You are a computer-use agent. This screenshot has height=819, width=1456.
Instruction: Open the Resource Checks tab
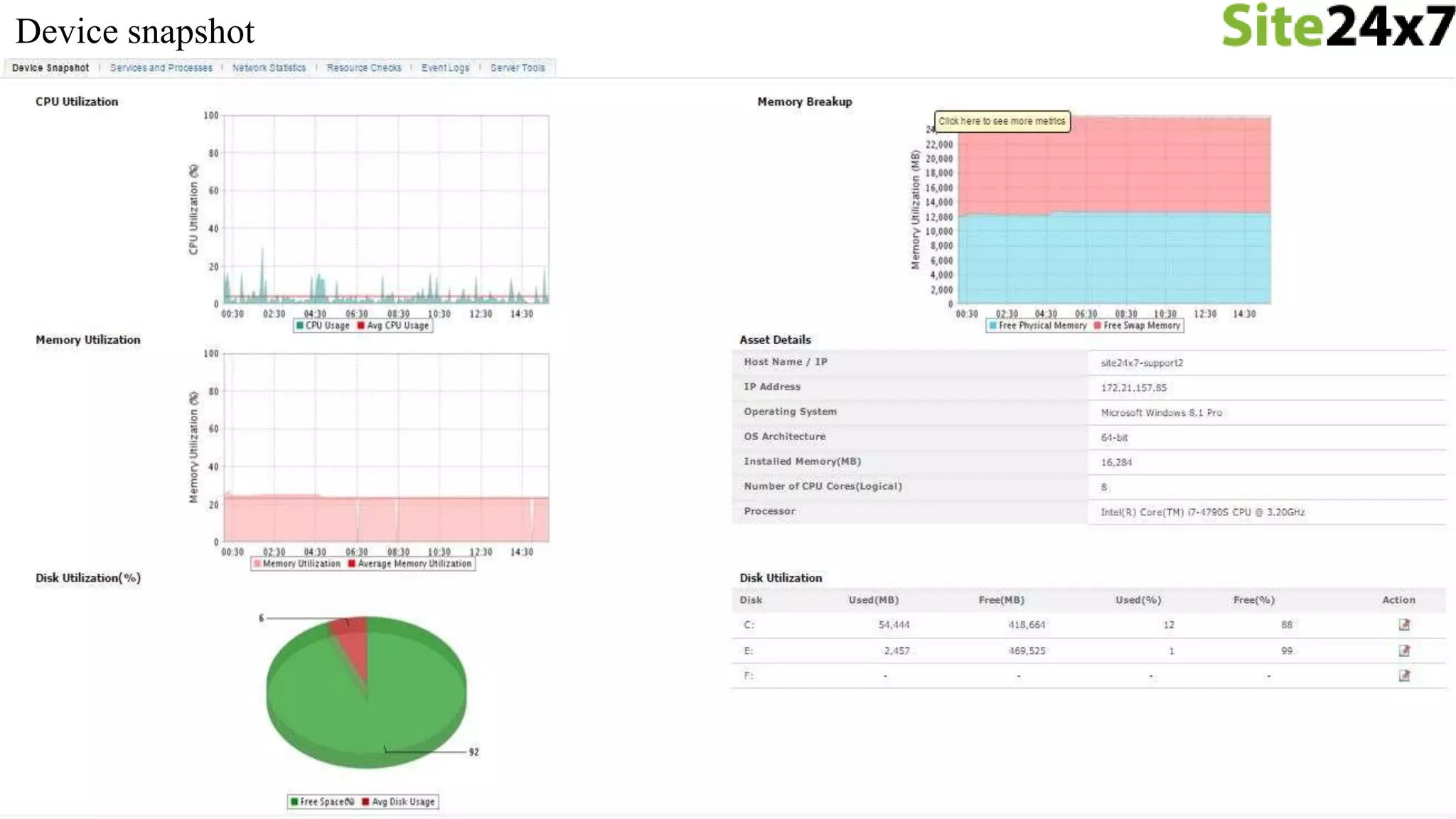click(x=364, y=68)
